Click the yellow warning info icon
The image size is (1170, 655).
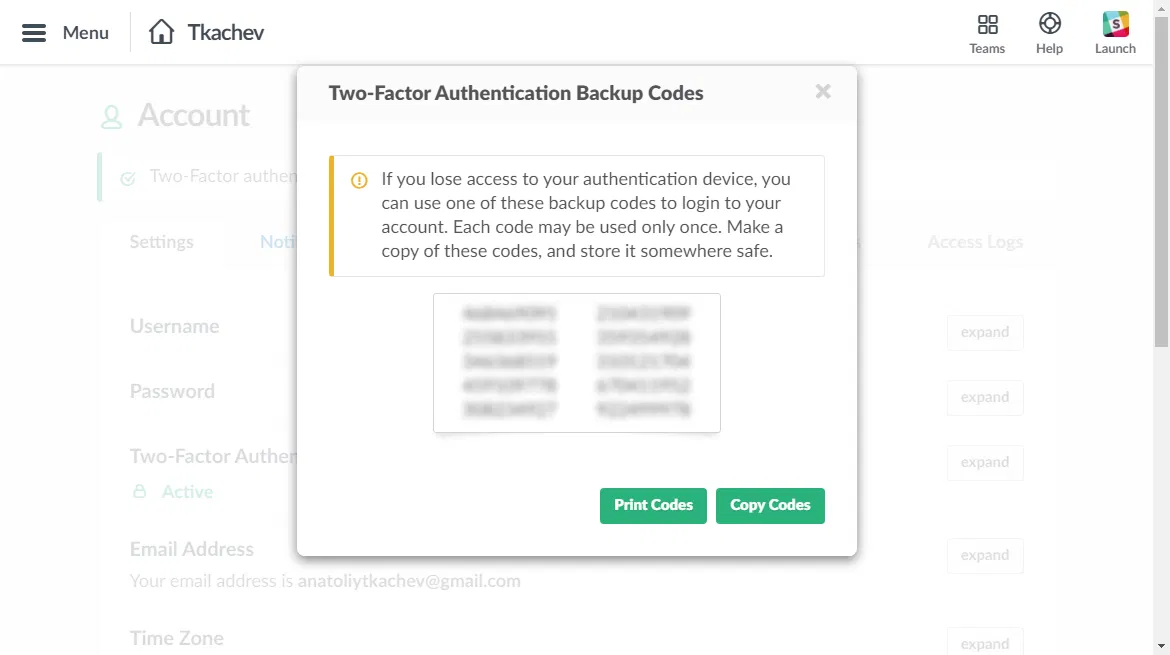tap(359, 181)
